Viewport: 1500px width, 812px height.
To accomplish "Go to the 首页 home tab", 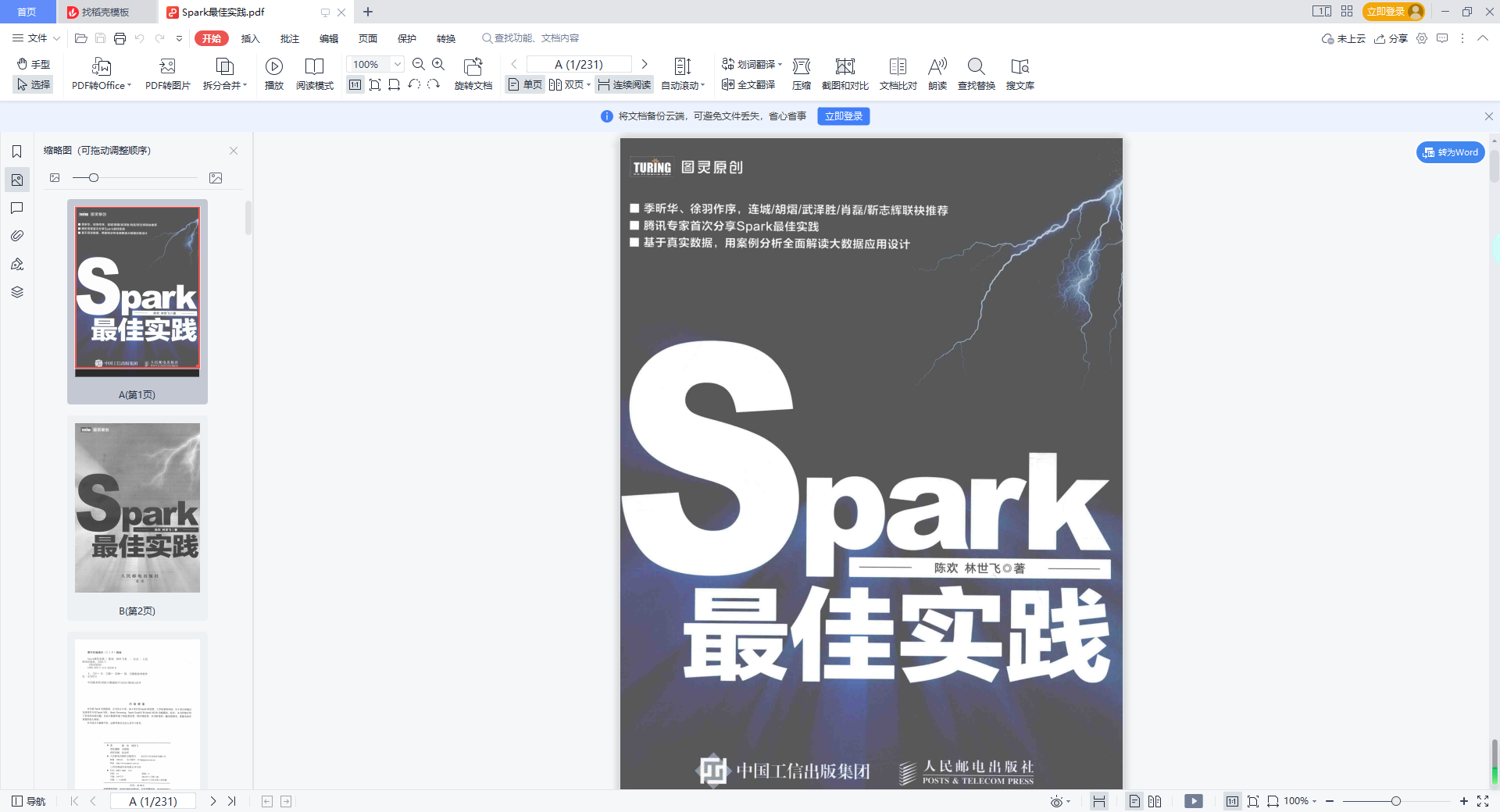I will tap(27, 12).
